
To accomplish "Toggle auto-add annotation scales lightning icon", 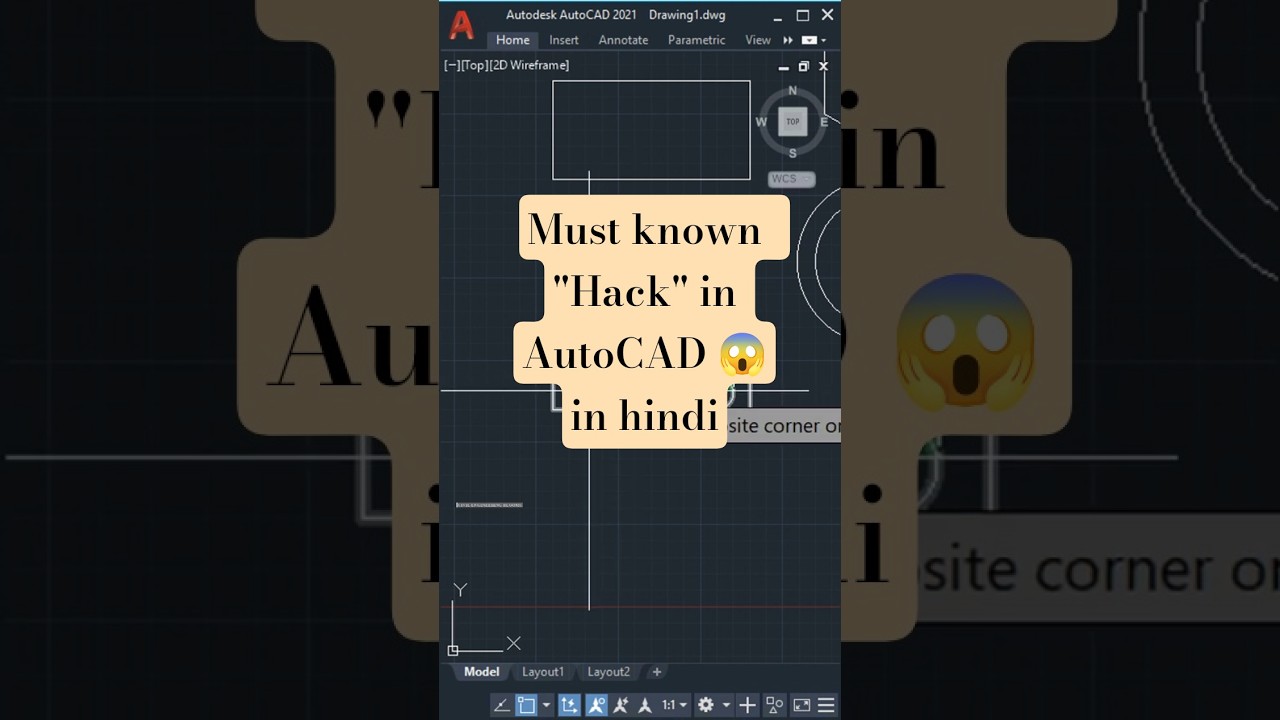I will 621,705.
